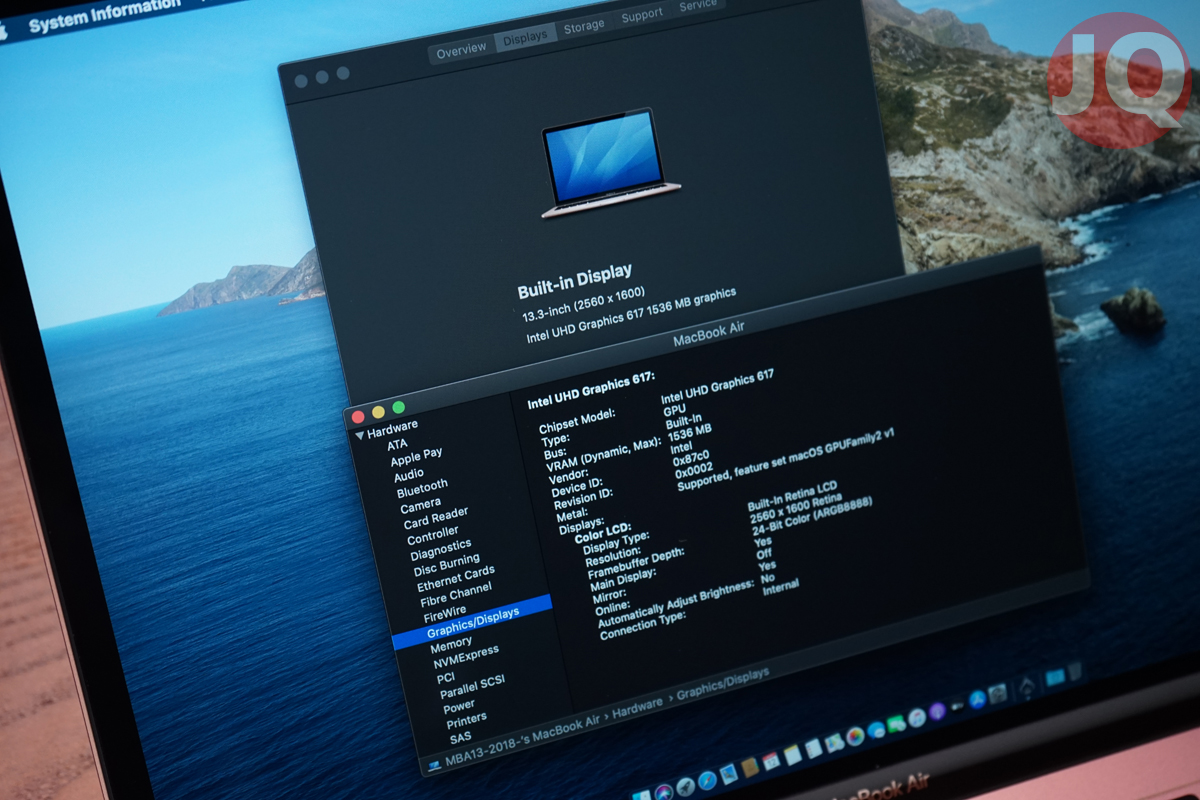Viewport: 1200px width, 800px height.
Task: Select the Displays tab
Action: pyautogui.click(x=525, y=37)
